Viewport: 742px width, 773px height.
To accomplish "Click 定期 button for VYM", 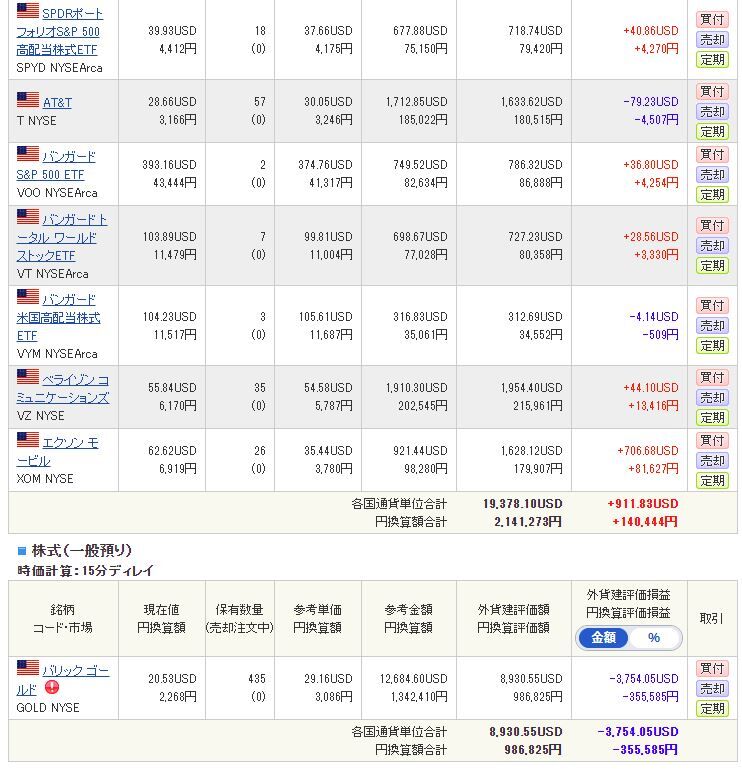I will (x=712, y=346).
